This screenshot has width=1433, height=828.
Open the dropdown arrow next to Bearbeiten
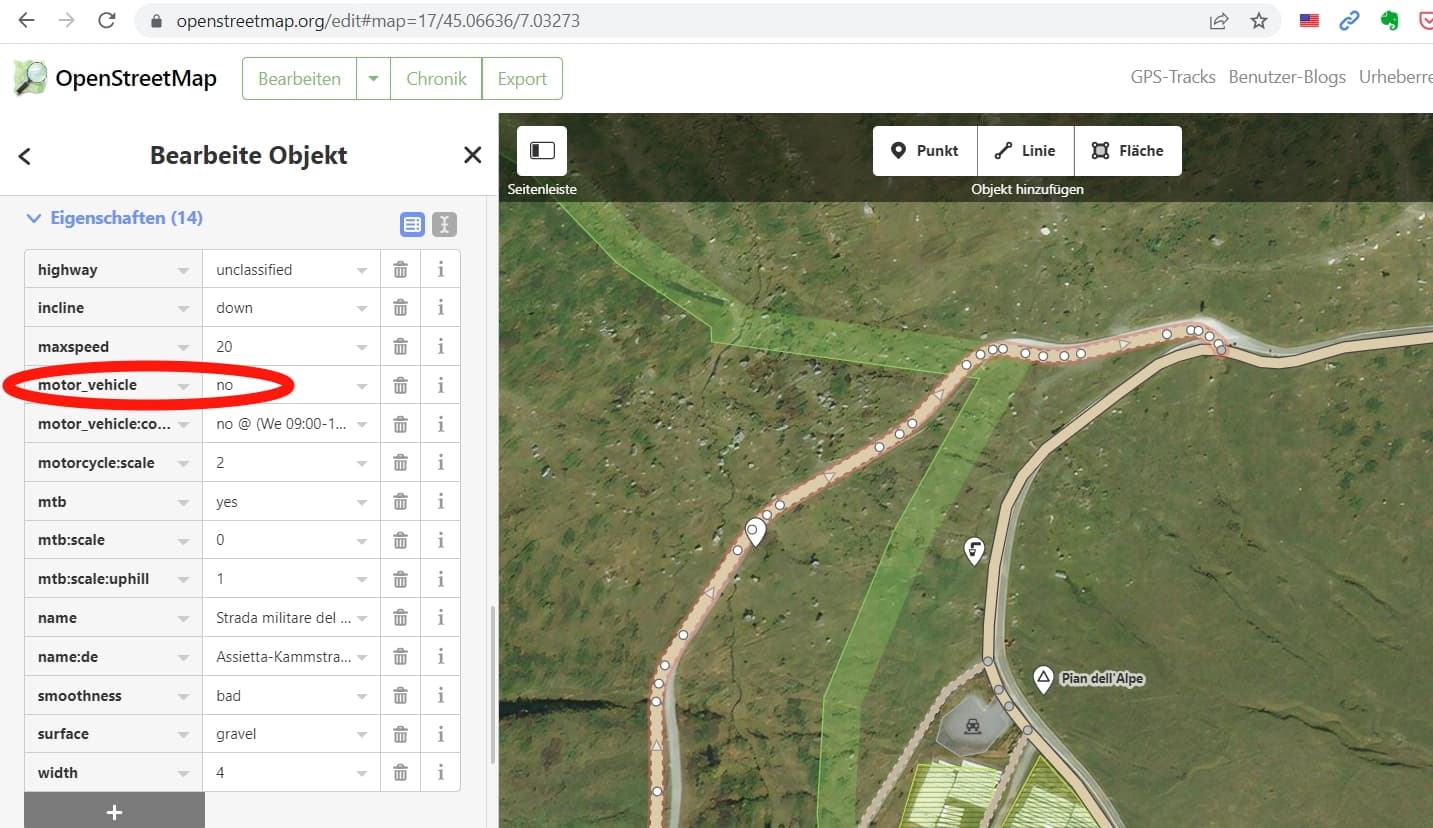tap(373, 79)
